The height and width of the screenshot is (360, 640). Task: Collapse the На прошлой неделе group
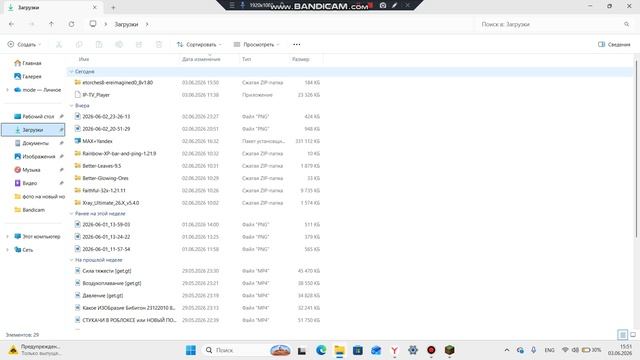point(71,260)
